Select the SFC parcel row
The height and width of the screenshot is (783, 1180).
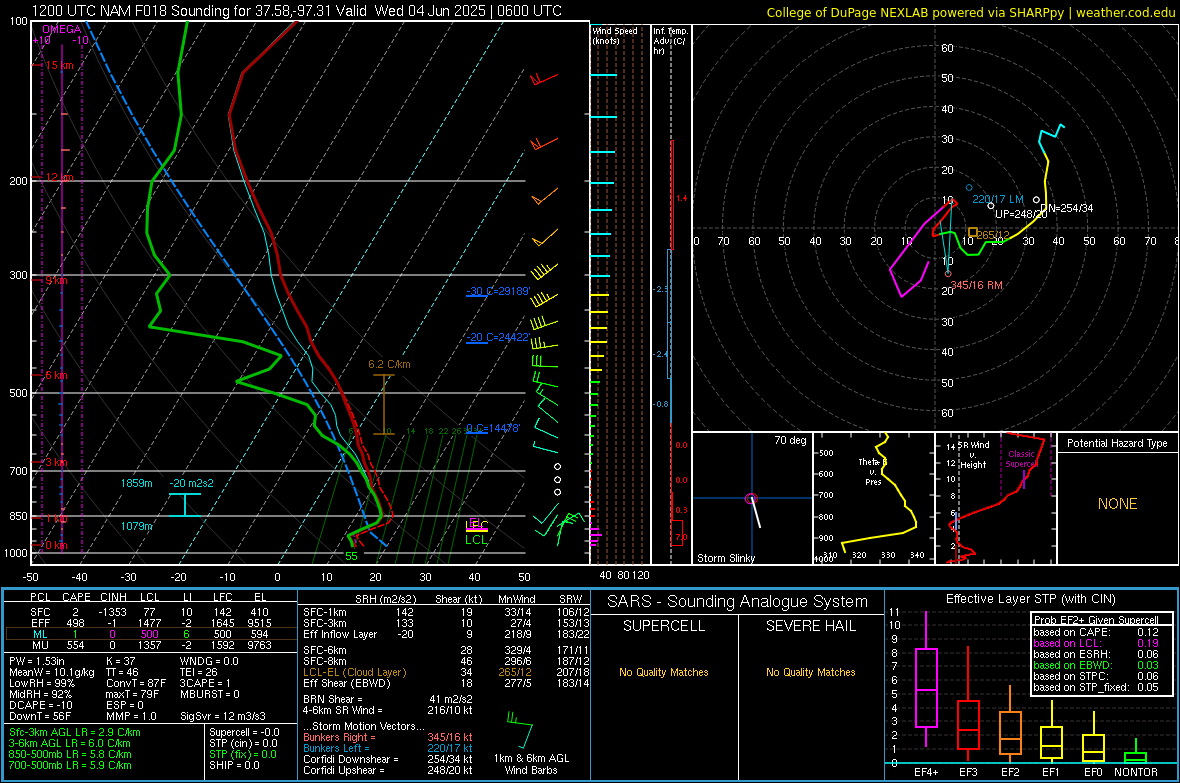click(150, 612)
